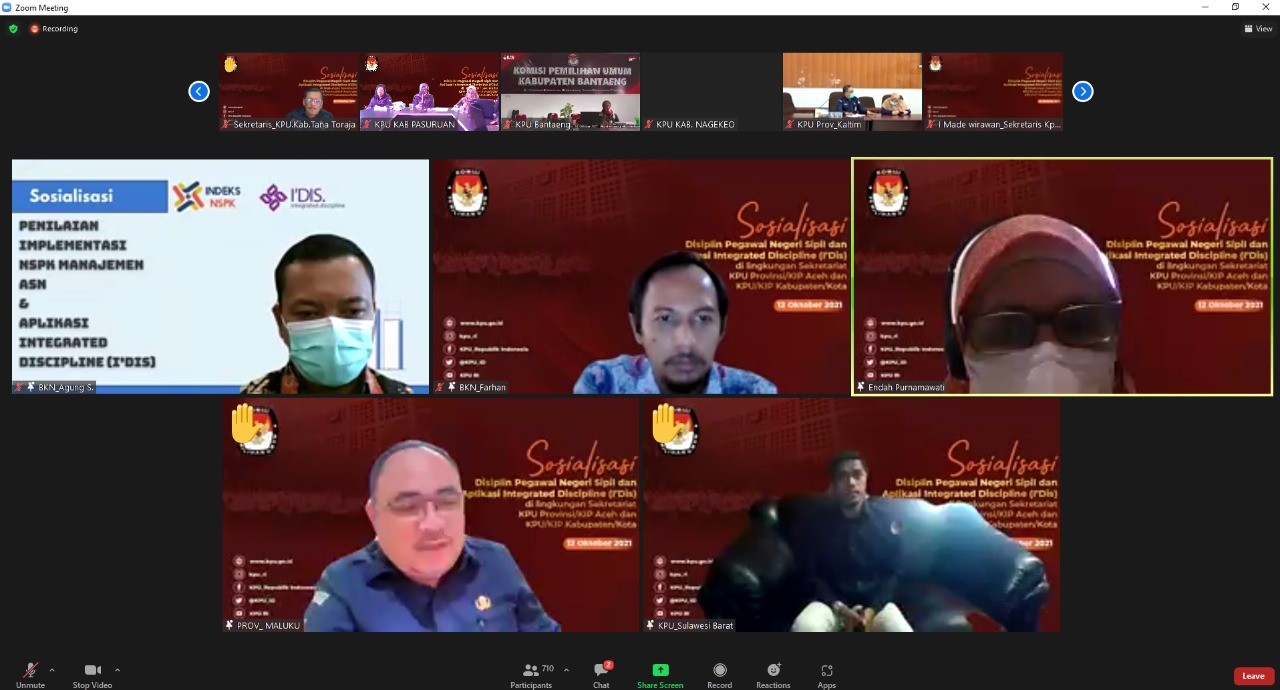Image resolution: width=1280 pixels, height=690 pixels.
Task: Open the Participants panel
Action: 531,672
